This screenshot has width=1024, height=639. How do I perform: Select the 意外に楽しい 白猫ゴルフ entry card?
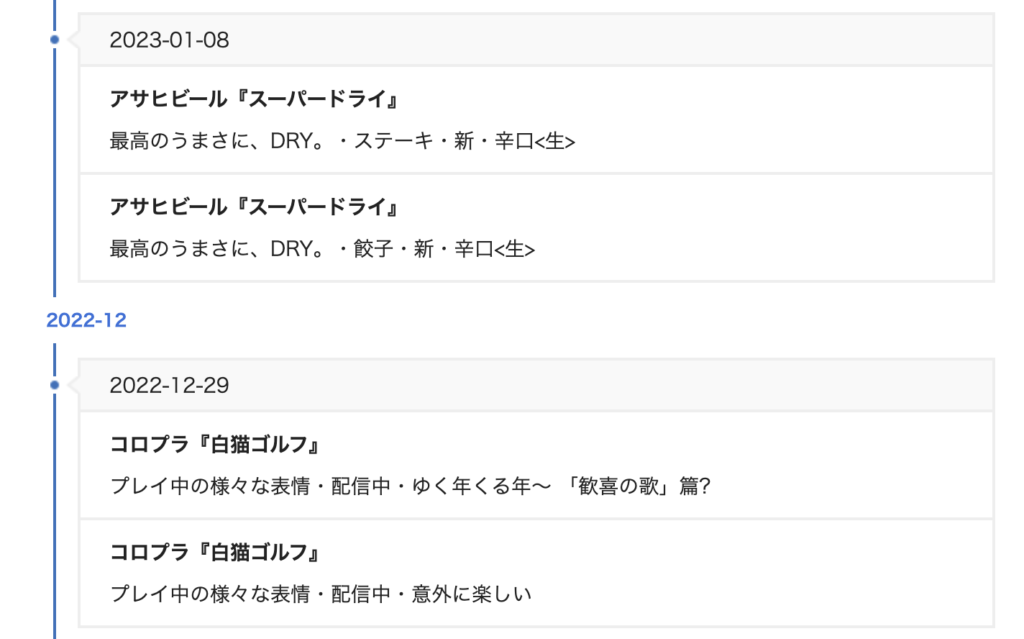(x=536, y=573)
